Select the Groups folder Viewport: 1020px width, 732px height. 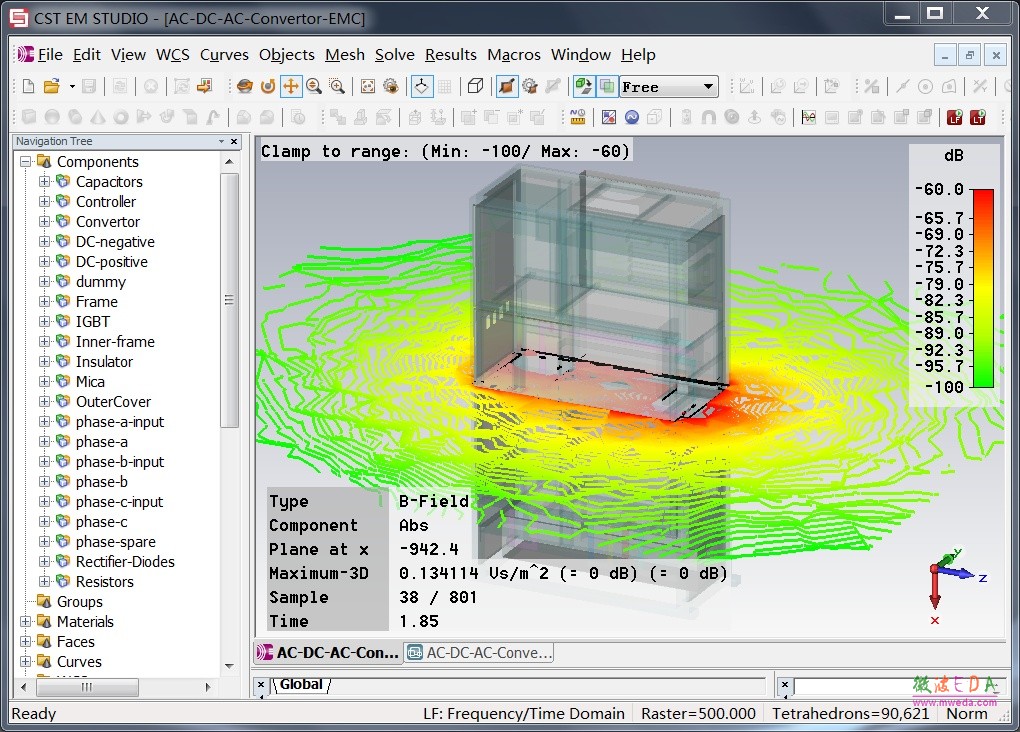79,602
